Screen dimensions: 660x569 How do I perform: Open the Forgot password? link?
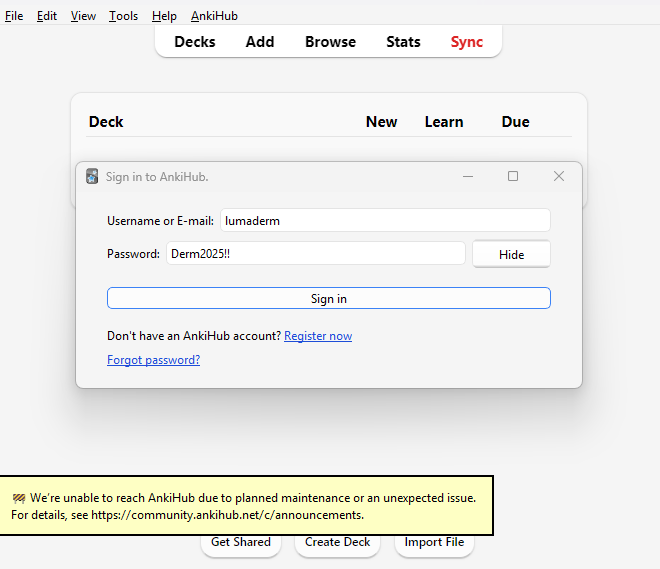[x=154, y=360]
